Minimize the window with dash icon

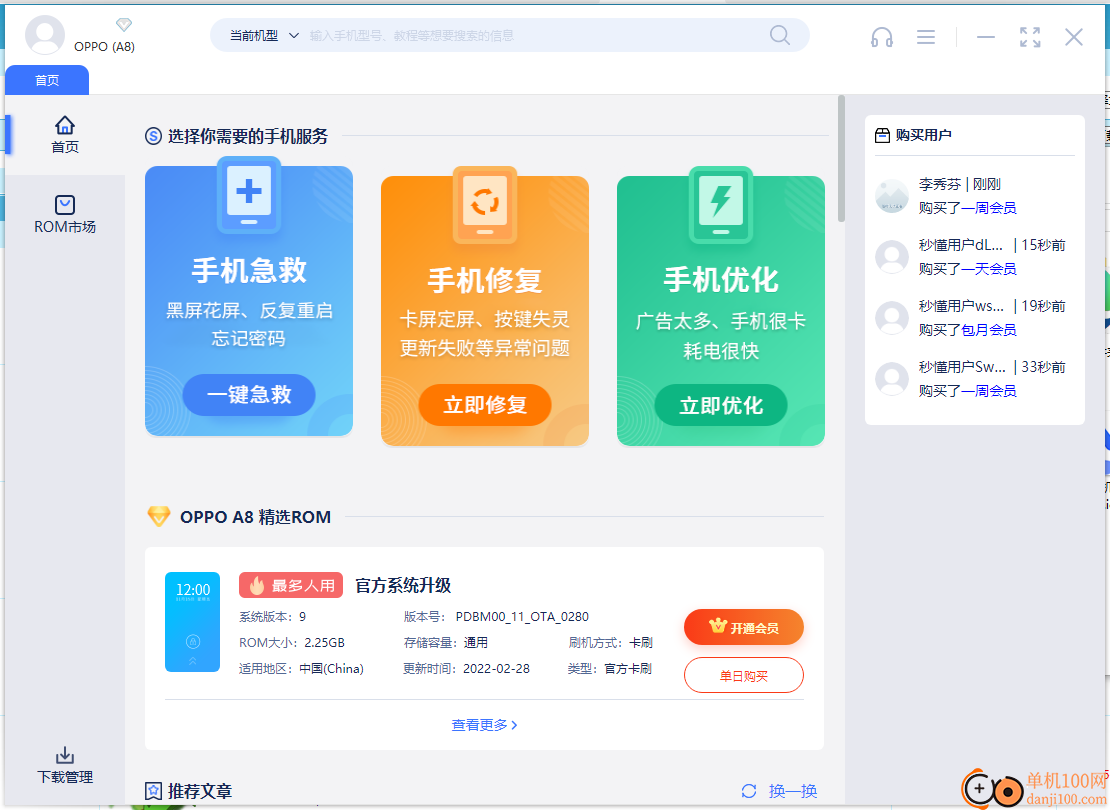tap(985, 37)
